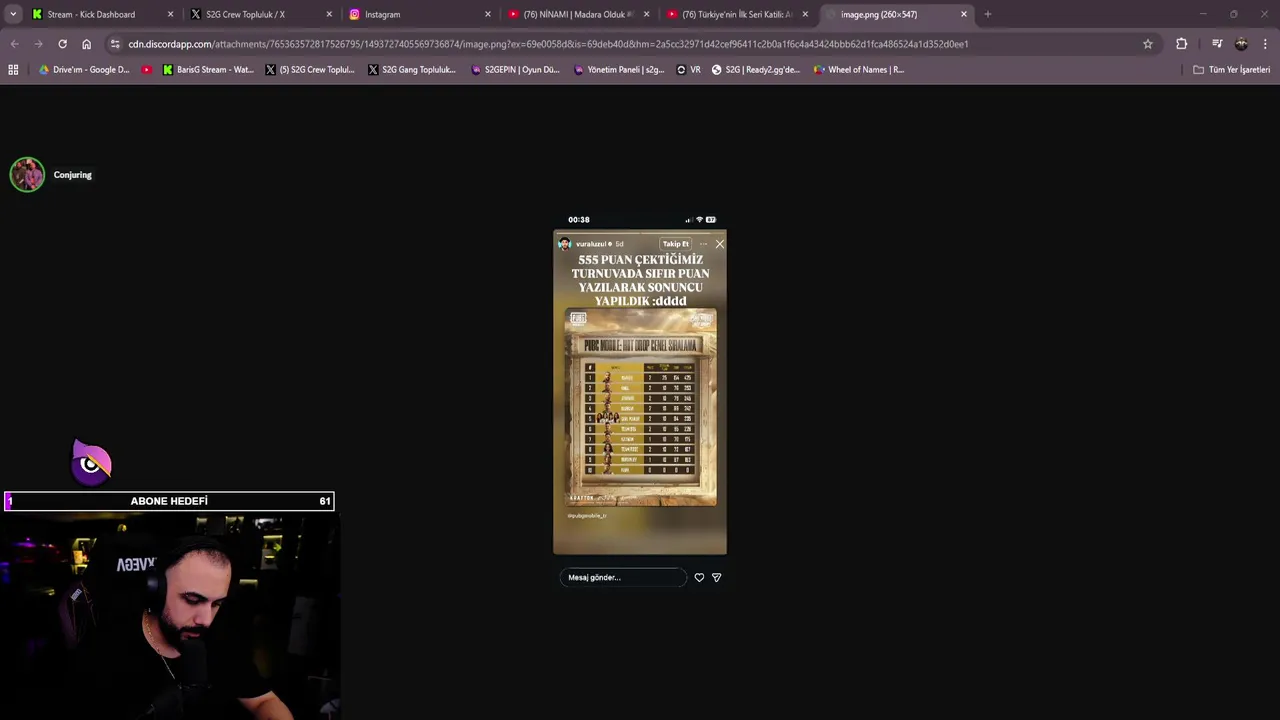The width and height of the screenshot is (1280, 720).
Task: Open the browser extensions menu
Action: tap(1182, 44)
